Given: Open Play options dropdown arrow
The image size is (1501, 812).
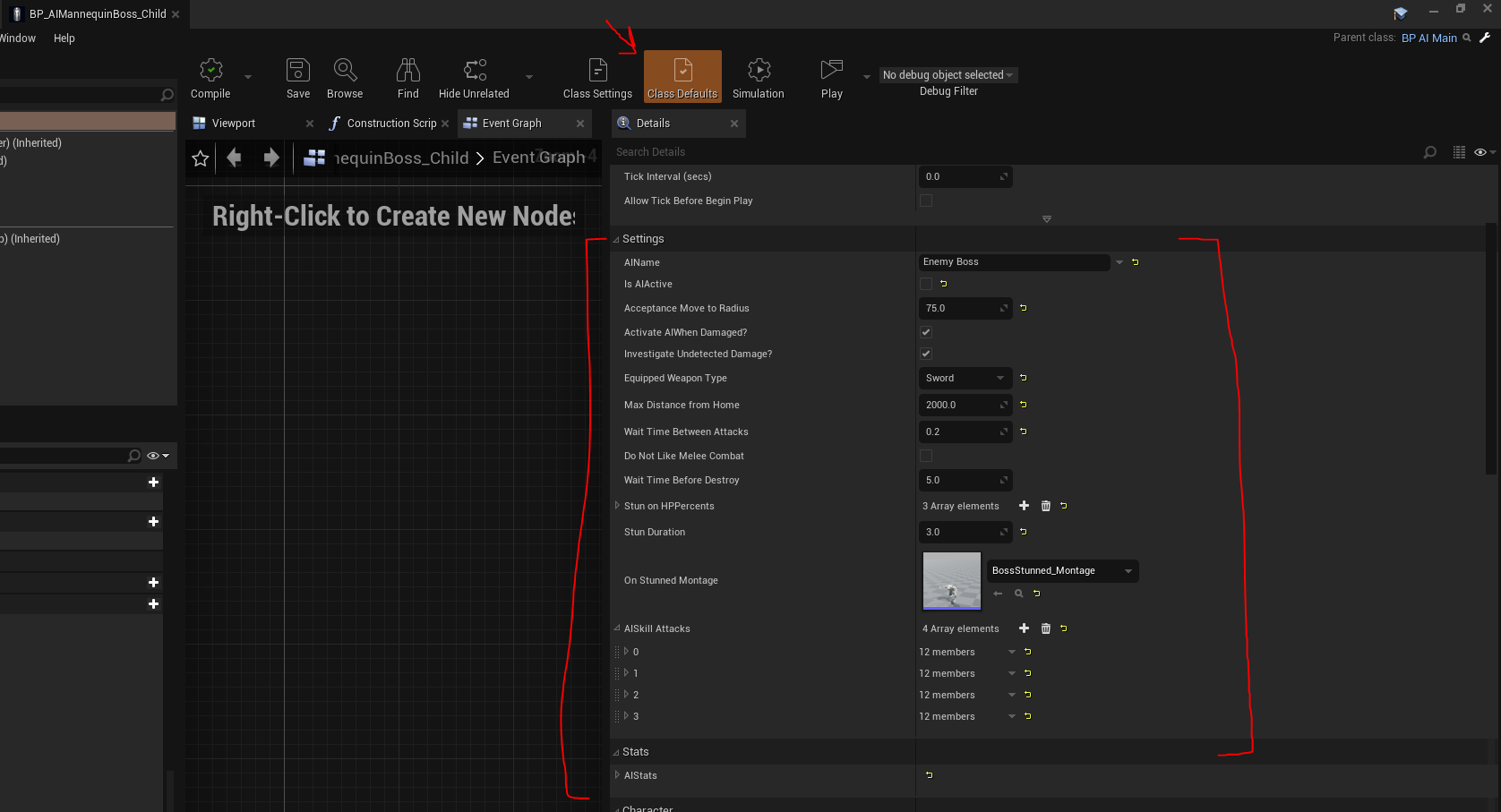Looking at the screenshot, I should tap(866, 77).
